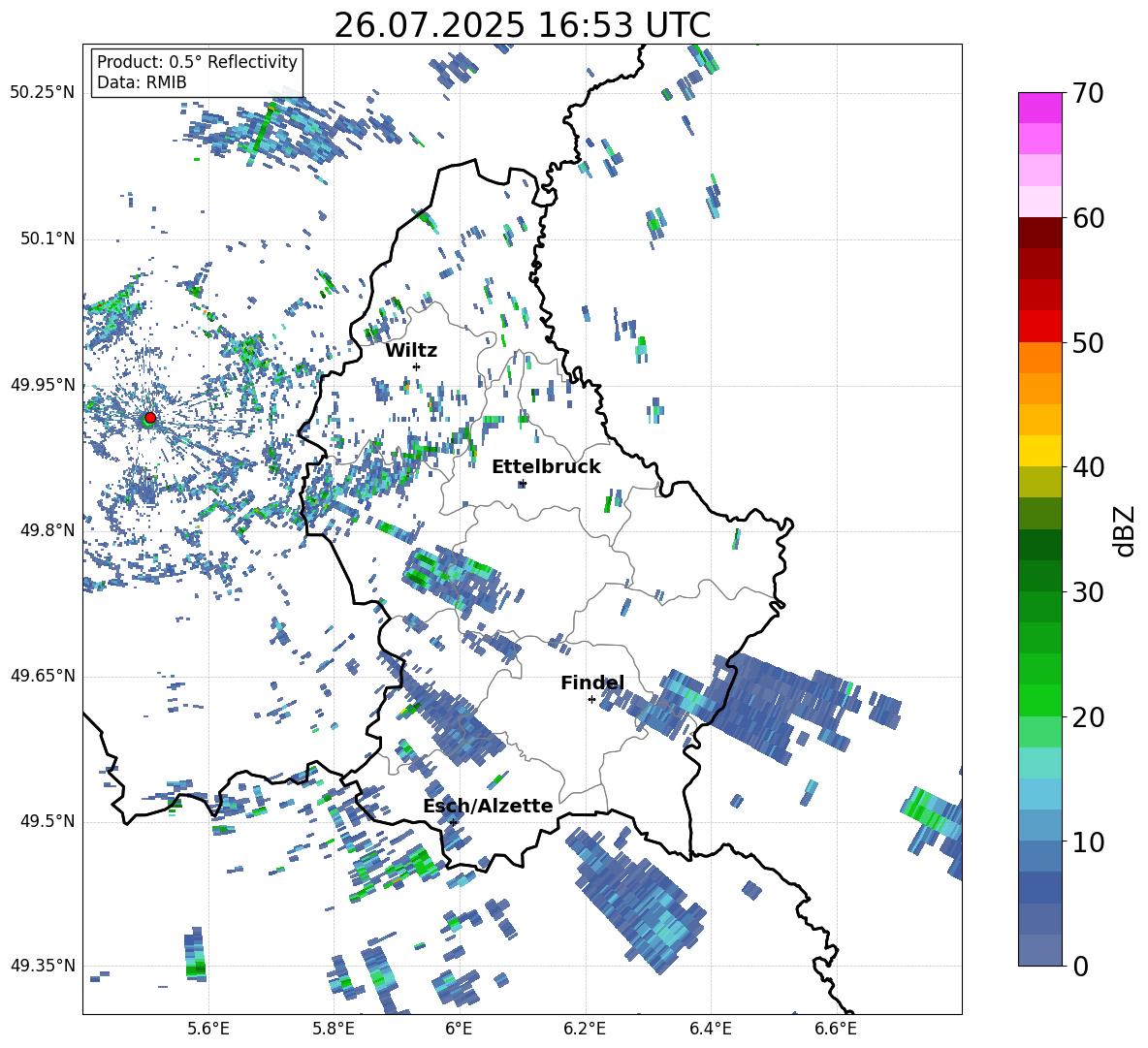The height and width of the screenshot is (1048, 1148).
Task: Click the bright red colorbar segment near 50
Action: (x=1039, y=327)
